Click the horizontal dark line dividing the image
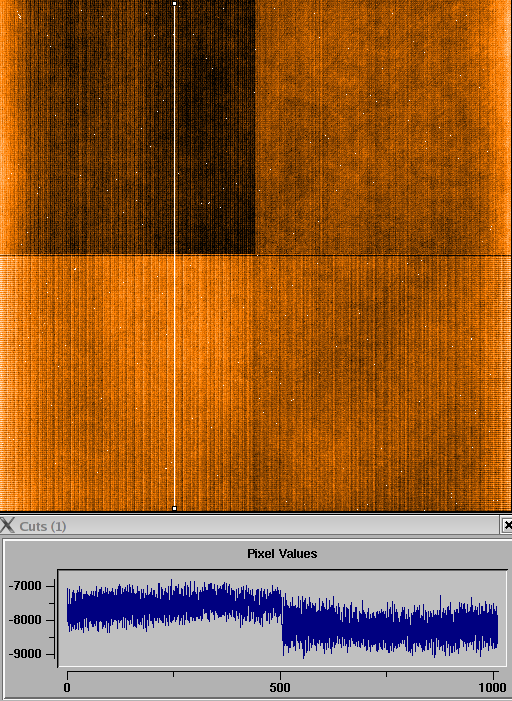This screenshot has height=701, width=512. 256,255
